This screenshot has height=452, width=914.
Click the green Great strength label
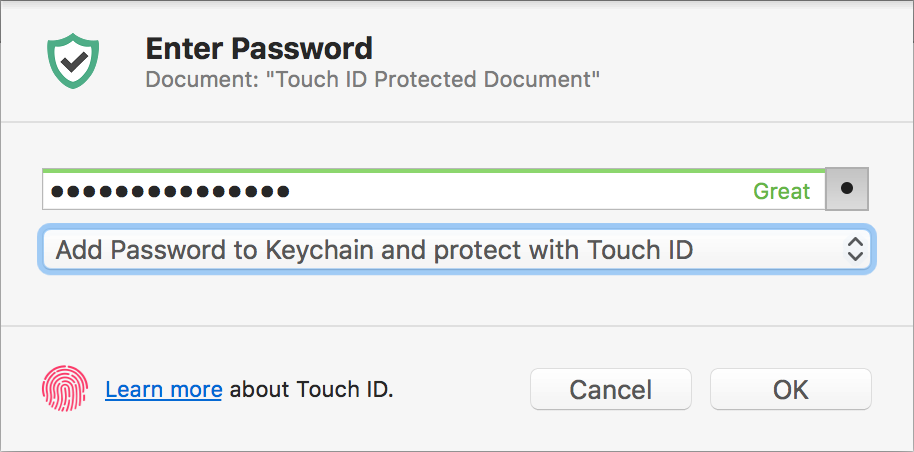[781, 192]
